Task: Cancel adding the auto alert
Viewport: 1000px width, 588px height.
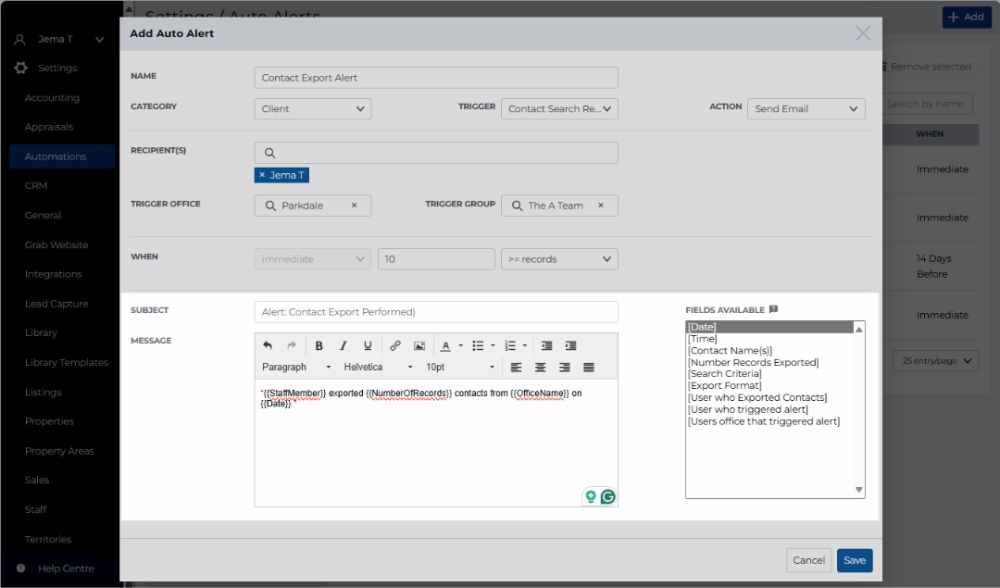Action: click(x=809, y=560)
